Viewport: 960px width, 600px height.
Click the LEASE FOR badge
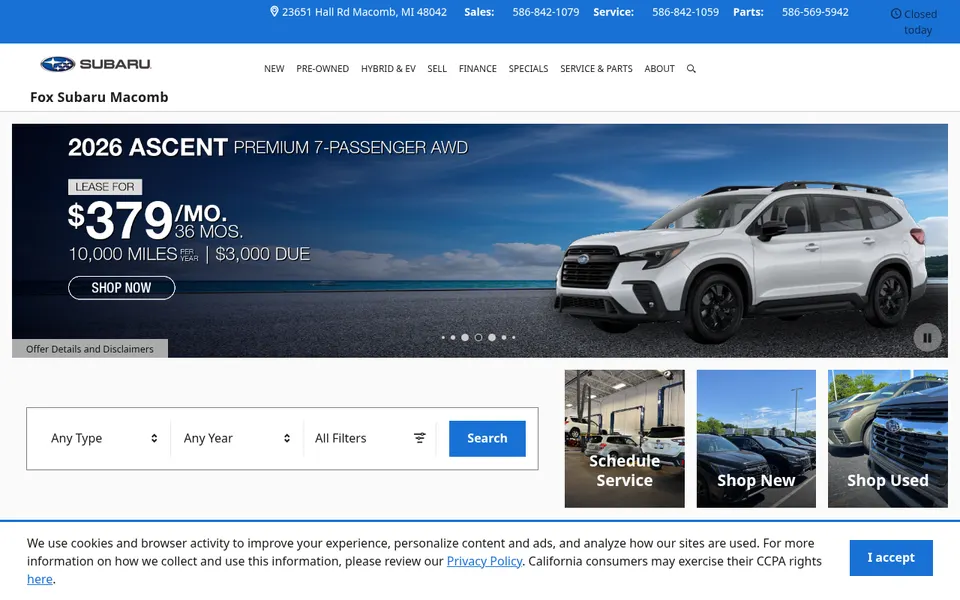105,187
